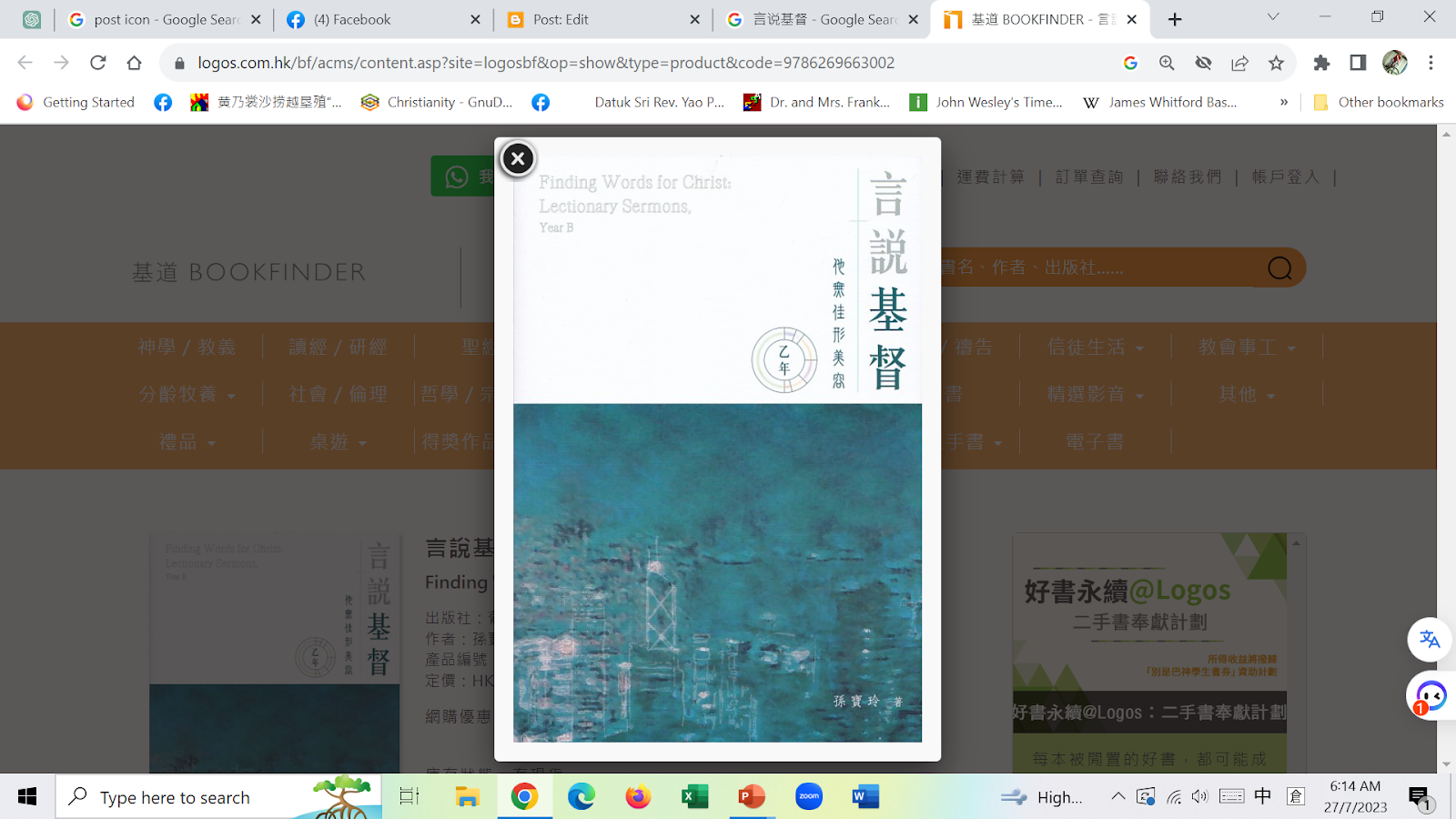Open the chat assistant floating icon
The image size is (1456, 819).
coord(1431,696)
